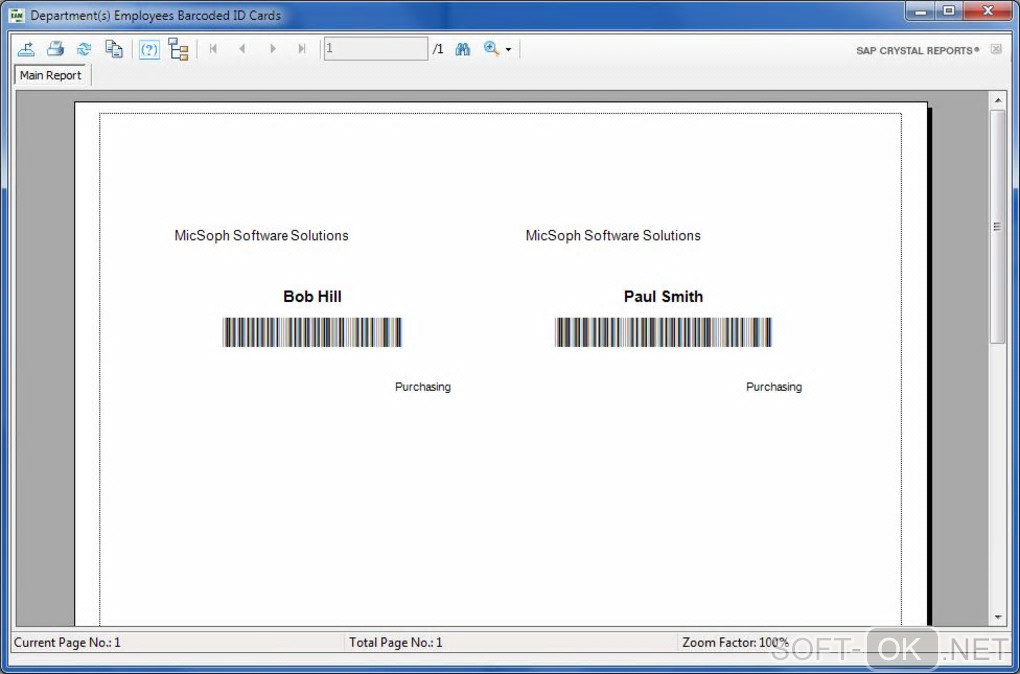1020x674 pixels.
Task: Click the page number input field
Action: pos(376,49)
